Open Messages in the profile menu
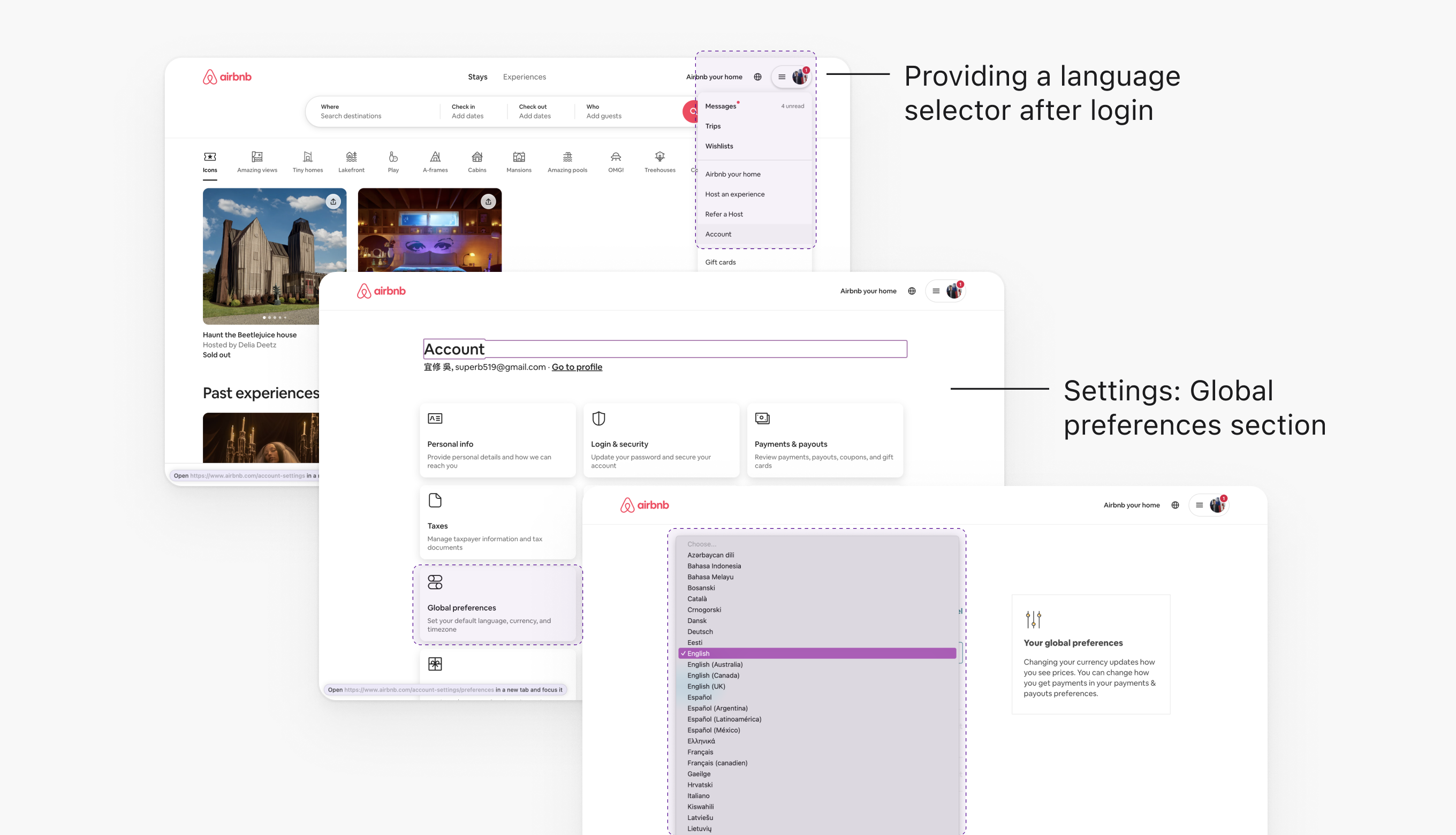Image resolution: width=1456 pixels, height=835 pixels. pos(755,106)
